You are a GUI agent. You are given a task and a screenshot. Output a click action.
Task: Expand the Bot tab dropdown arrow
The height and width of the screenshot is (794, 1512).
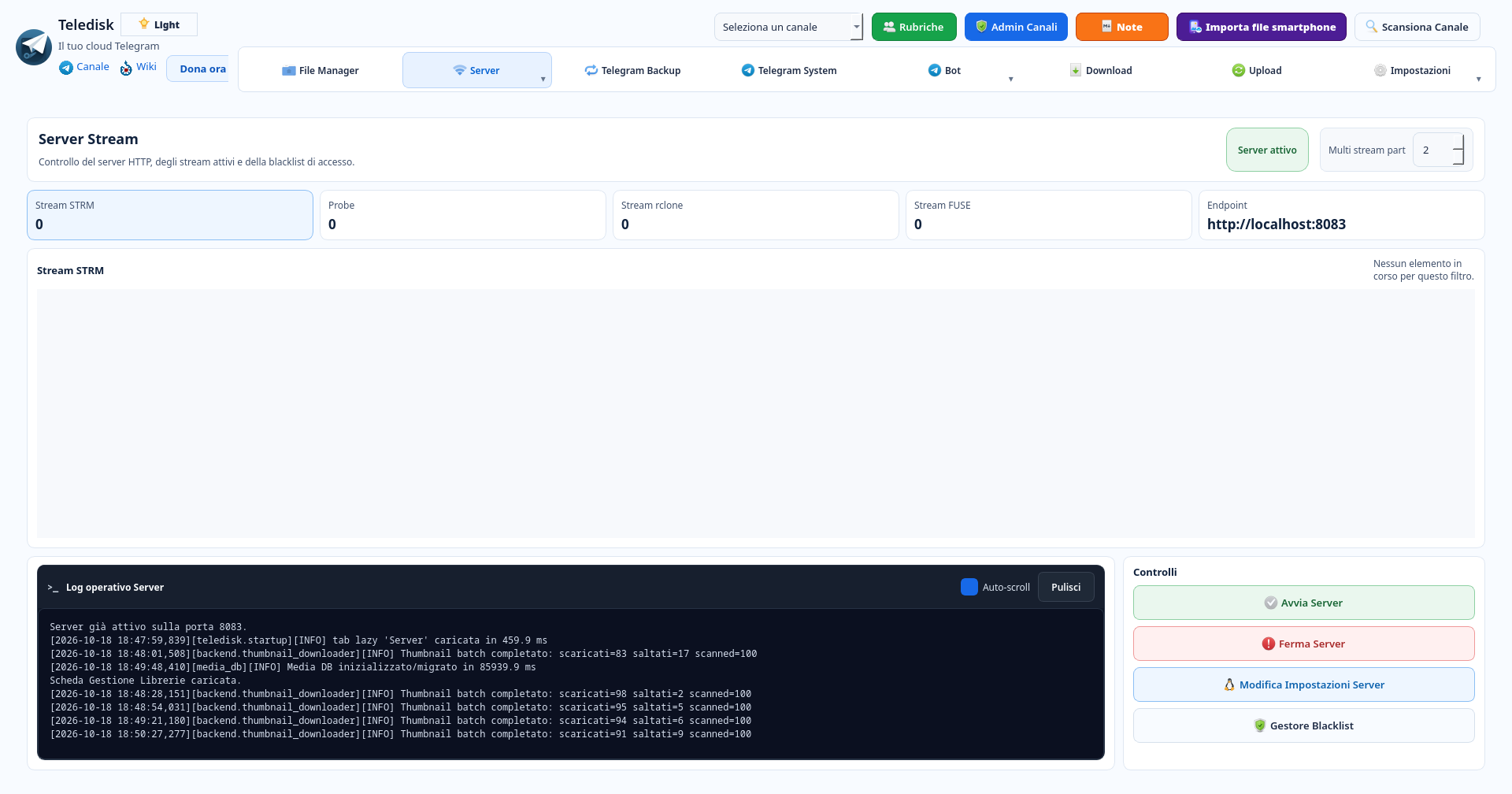pyautogui.click(x=1011, y=79)
